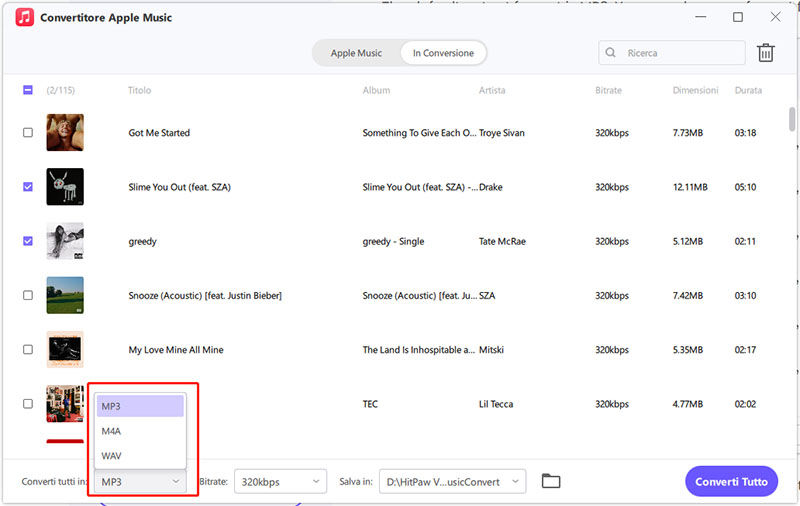The width and height of the screenshot is (800, 506).
Task: Click artist name 'Drake'
Action: [x=491, y=187]
